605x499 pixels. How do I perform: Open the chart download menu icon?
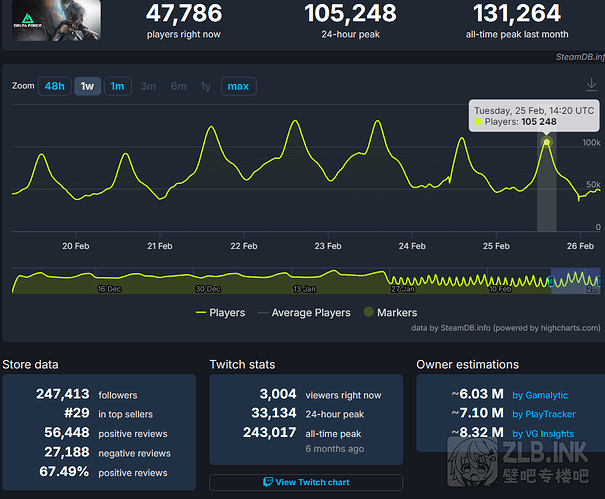[591, 86]
